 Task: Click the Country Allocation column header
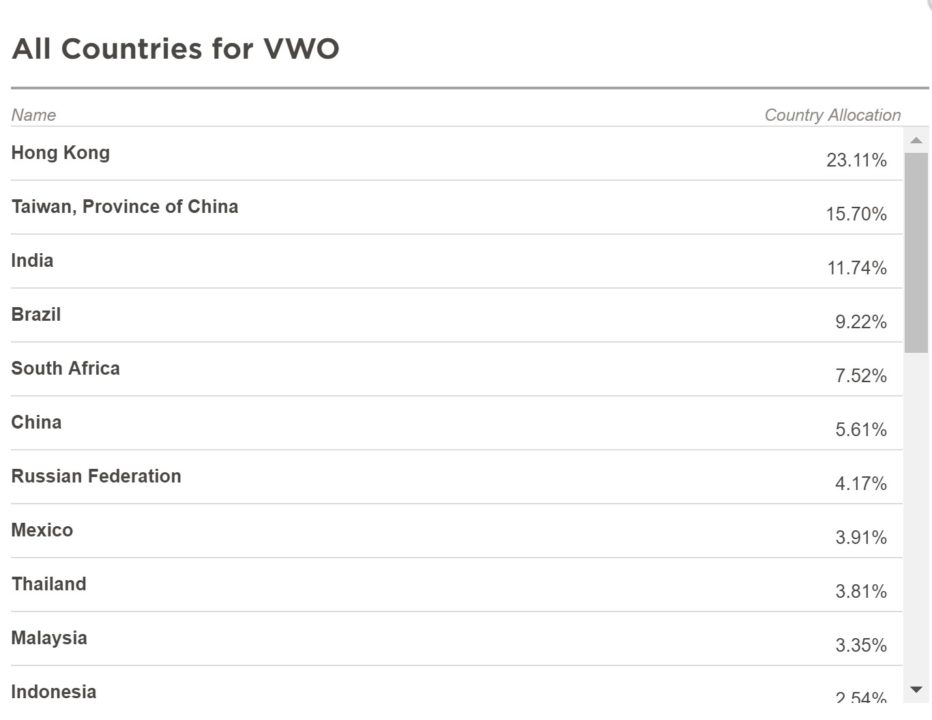(832, 115)
